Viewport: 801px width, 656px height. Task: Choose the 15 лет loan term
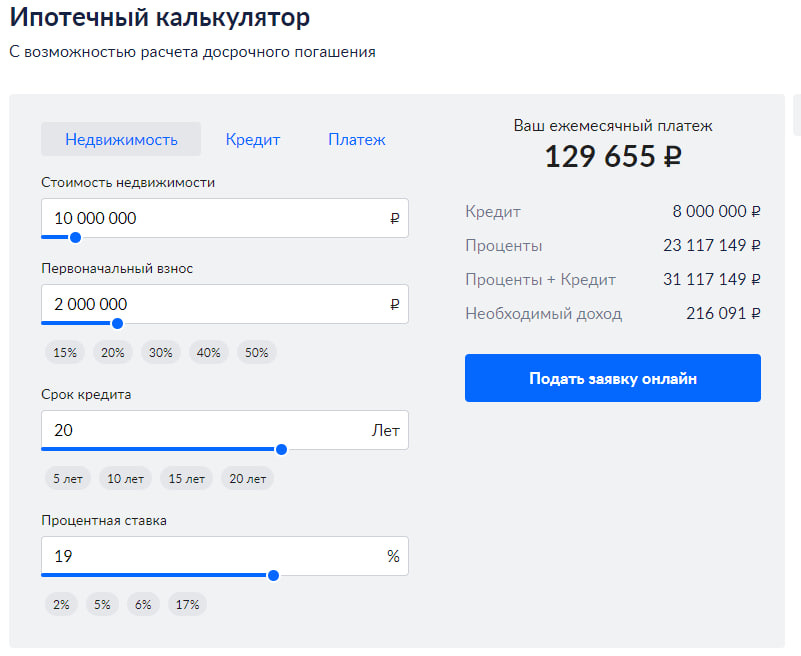tap(187, 478)
